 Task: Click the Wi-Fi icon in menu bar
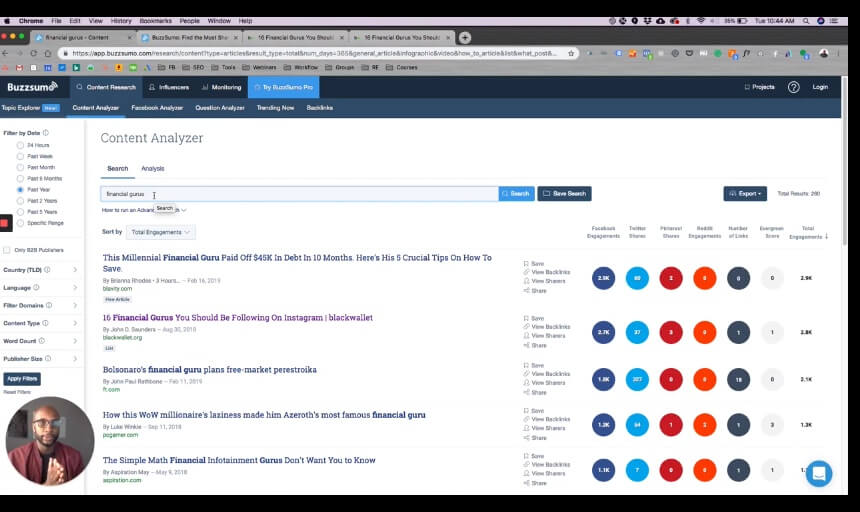(700, 21)
